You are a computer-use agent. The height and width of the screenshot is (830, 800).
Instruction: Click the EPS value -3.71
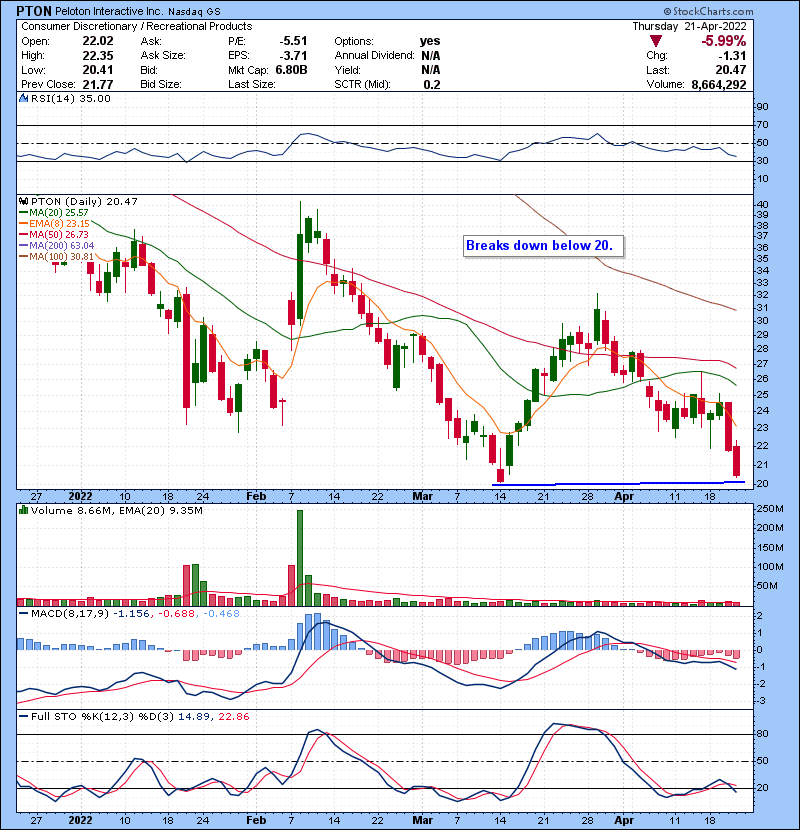coord(293,56)
